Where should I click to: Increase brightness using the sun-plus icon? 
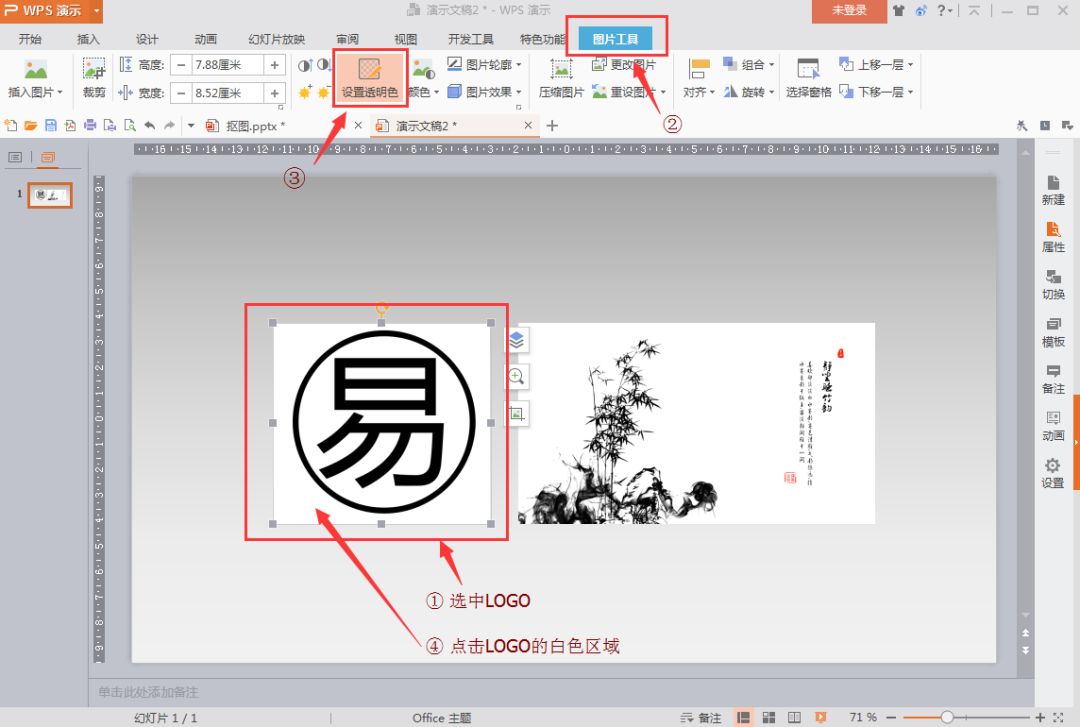pyautogui.click(x=304, y=92)
